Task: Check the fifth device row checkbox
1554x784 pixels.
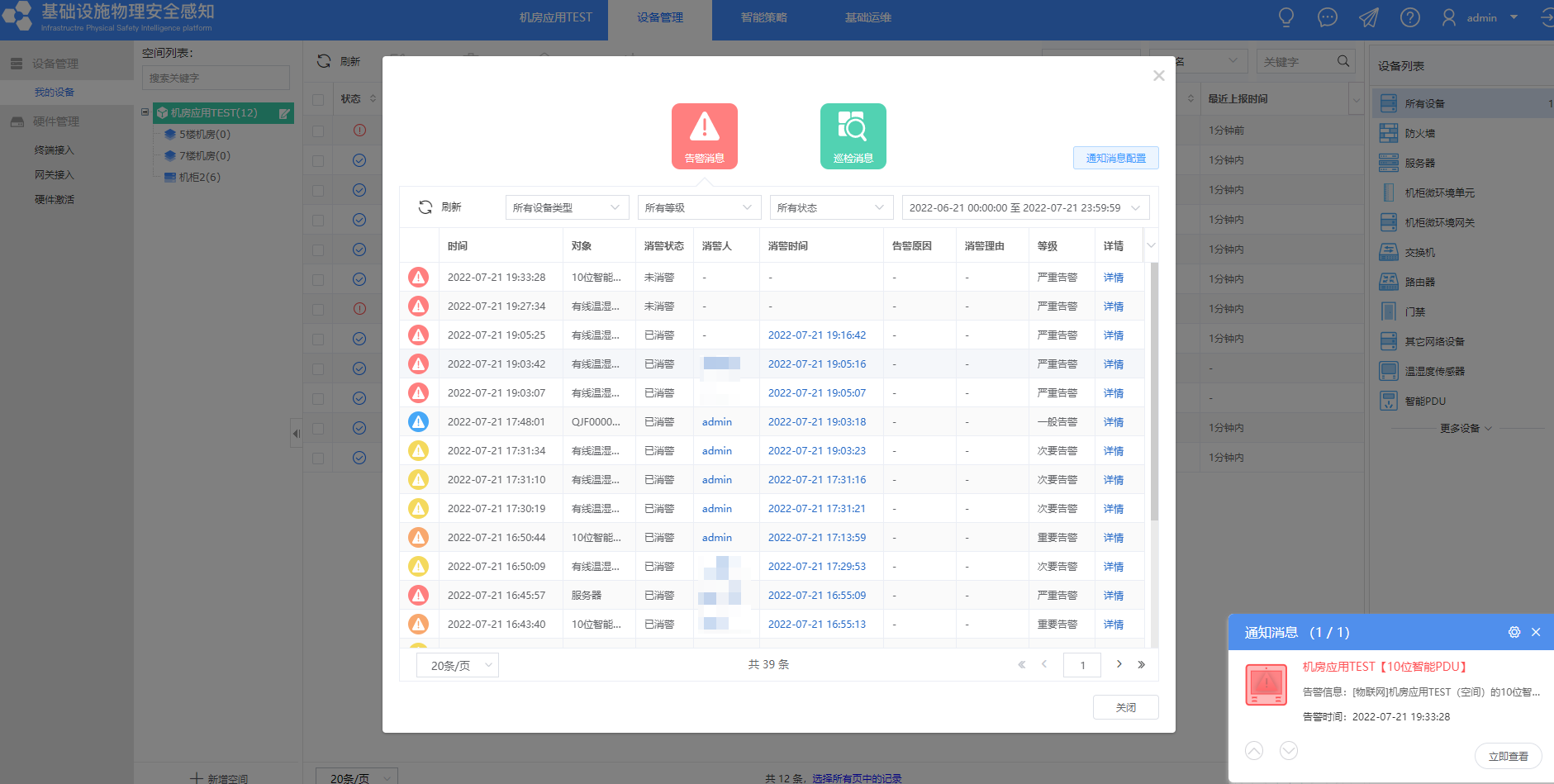Action: point(318,249)
